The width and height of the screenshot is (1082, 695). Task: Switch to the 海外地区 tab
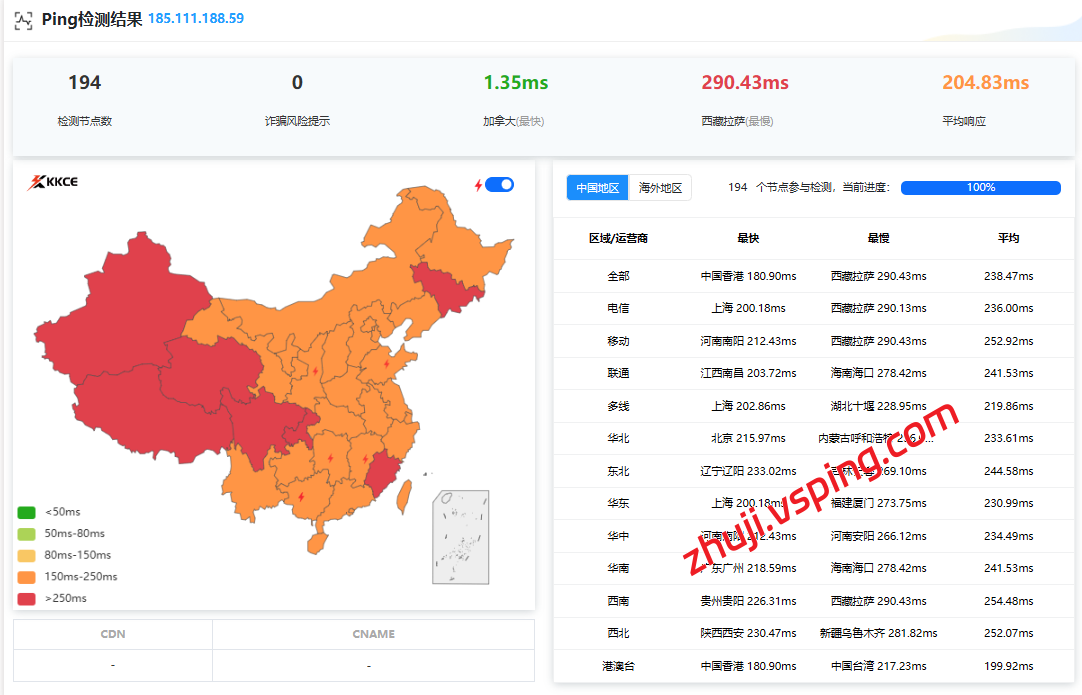point(660,188)
